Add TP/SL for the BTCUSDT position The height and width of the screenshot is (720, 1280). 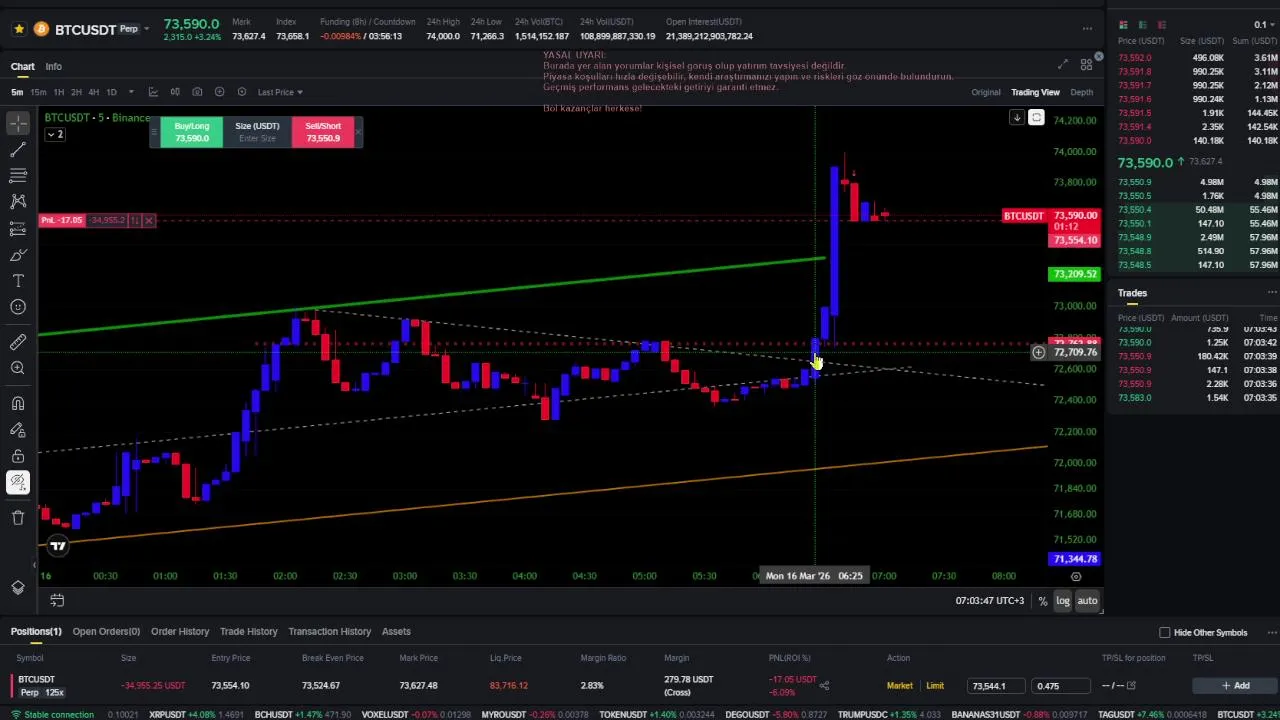1235,686
